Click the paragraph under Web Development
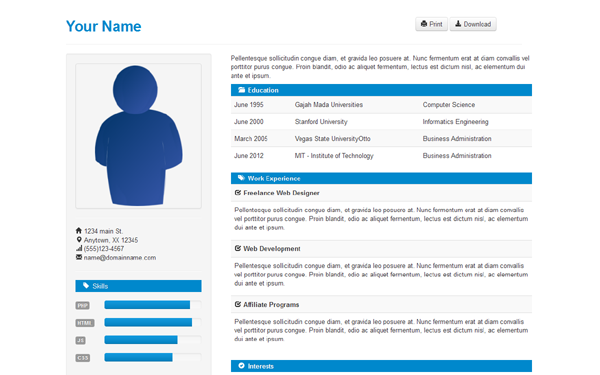Image resolution: width=600 pixels, height=375 pixels. click(381, 274)
